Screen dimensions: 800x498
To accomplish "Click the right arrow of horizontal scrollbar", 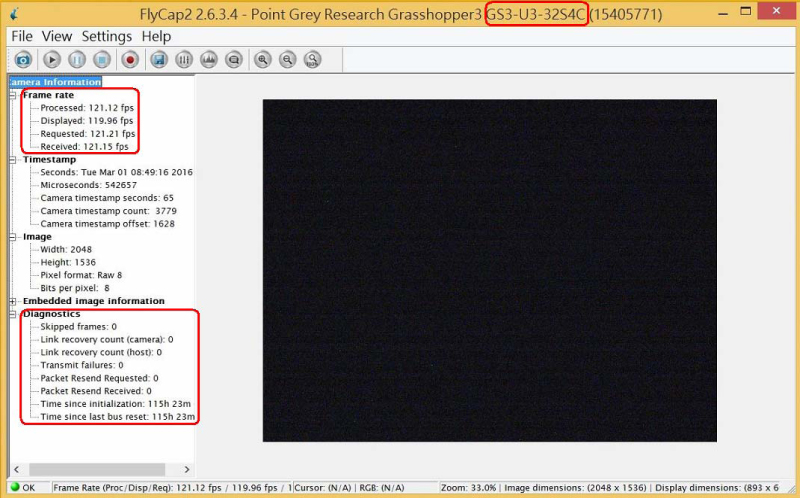I will coord(189,469).
